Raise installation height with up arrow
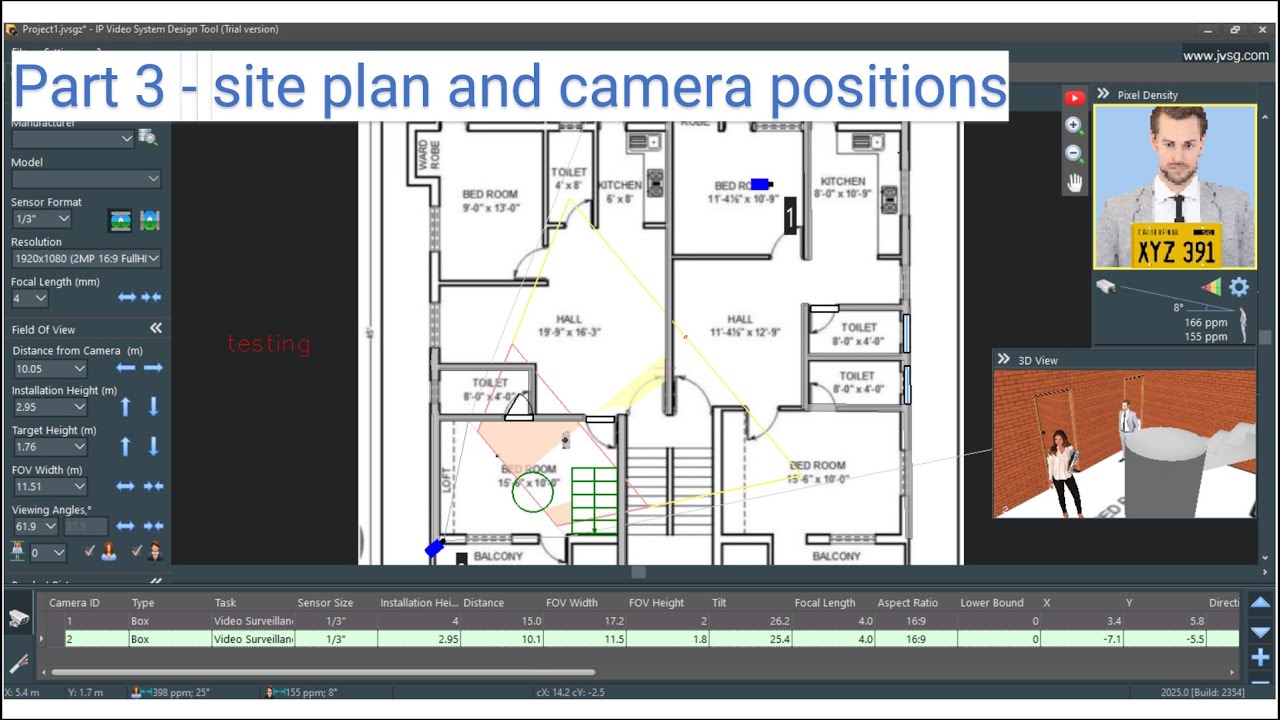 pos(125,406)
